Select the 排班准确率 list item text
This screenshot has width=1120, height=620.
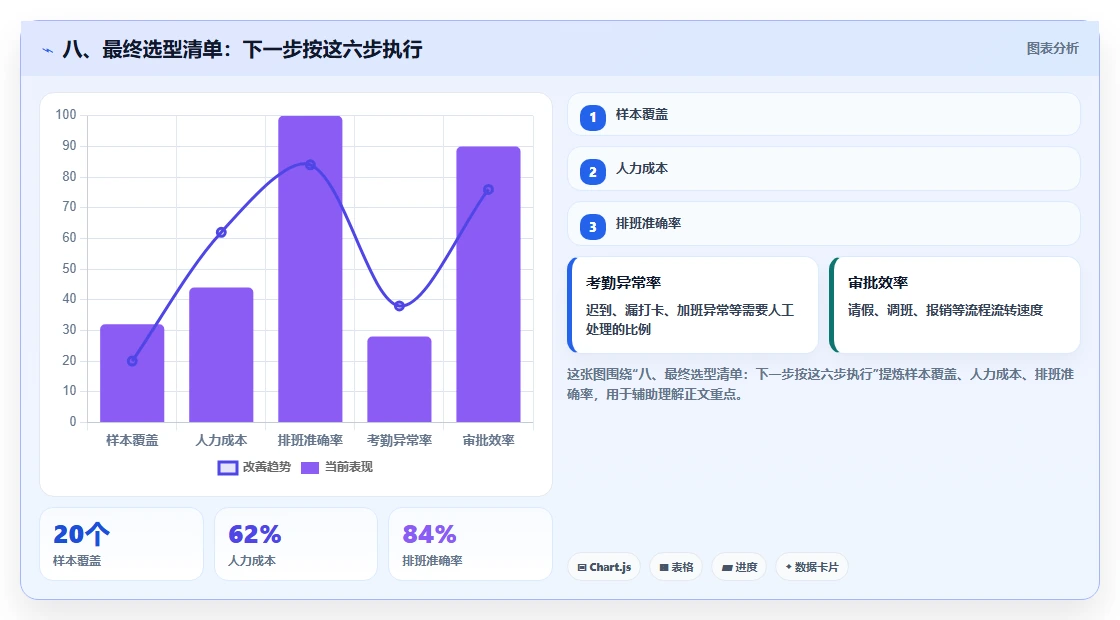648,224
